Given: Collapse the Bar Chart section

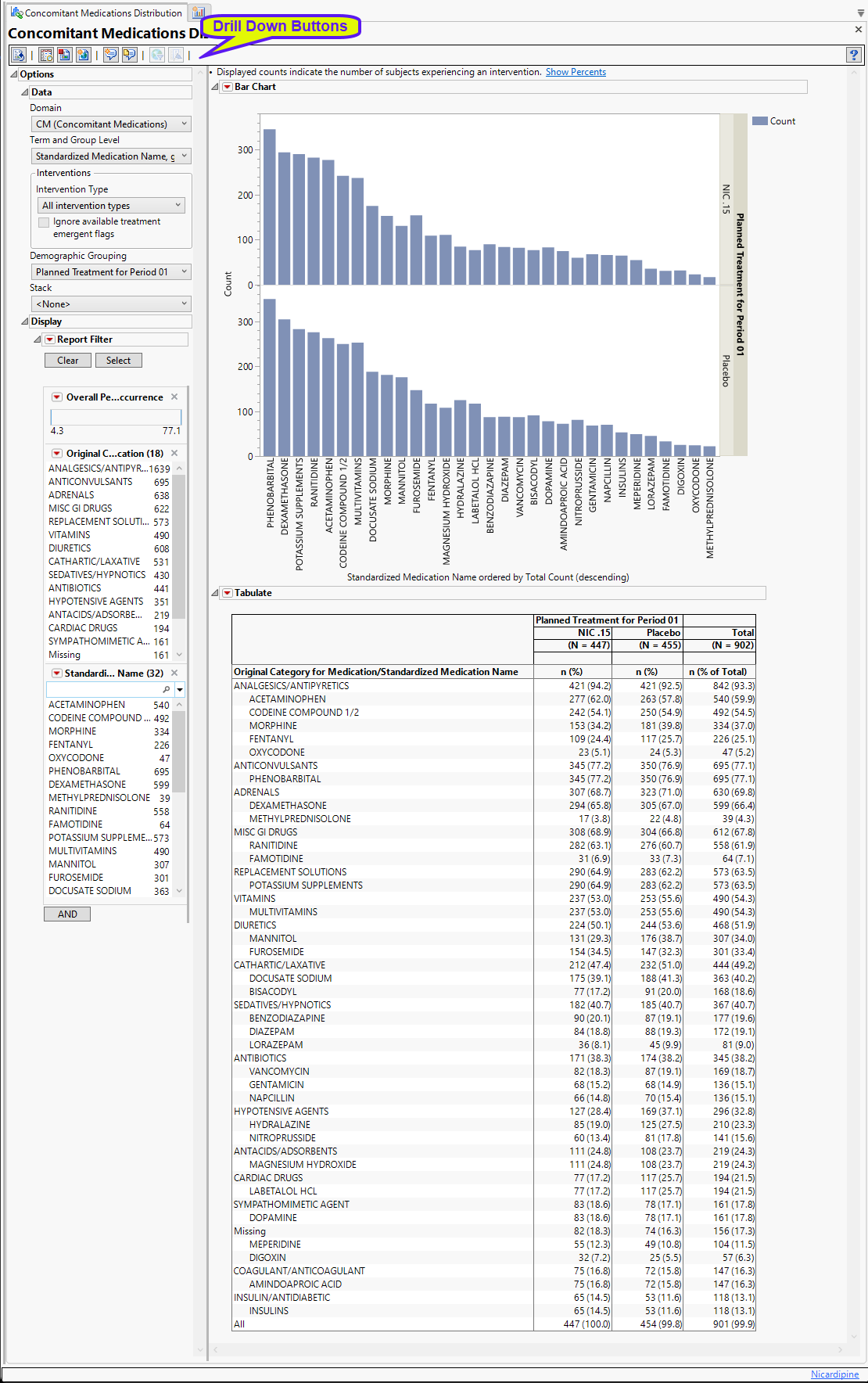Looking at the screenshot, I should click(215, 87).
